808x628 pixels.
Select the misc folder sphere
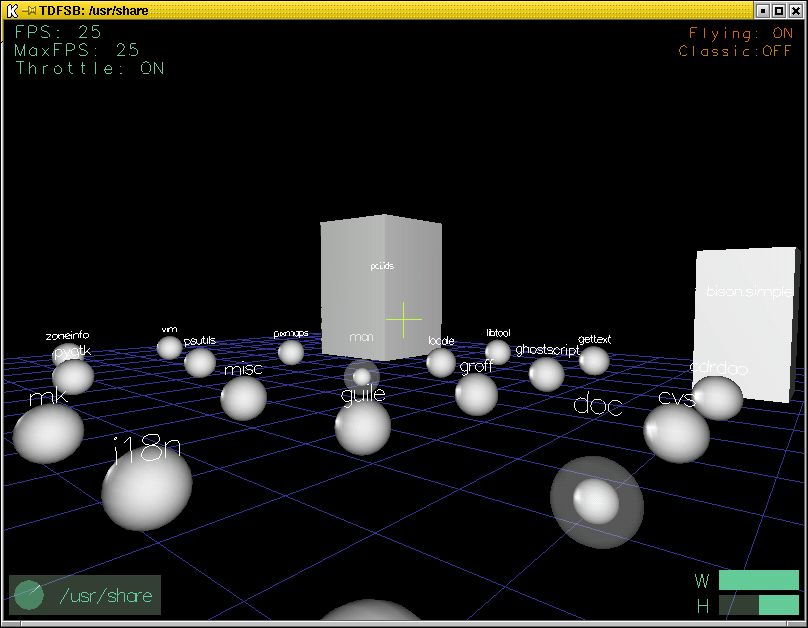[243, 398]
